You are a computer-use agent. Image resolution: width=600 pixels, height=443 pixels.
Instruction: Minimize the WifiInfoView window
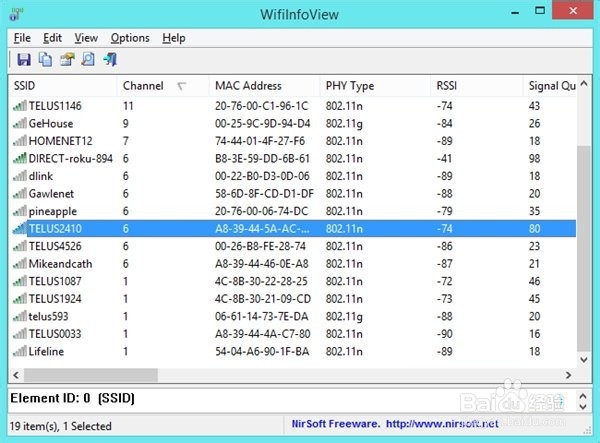pos(515,12)
